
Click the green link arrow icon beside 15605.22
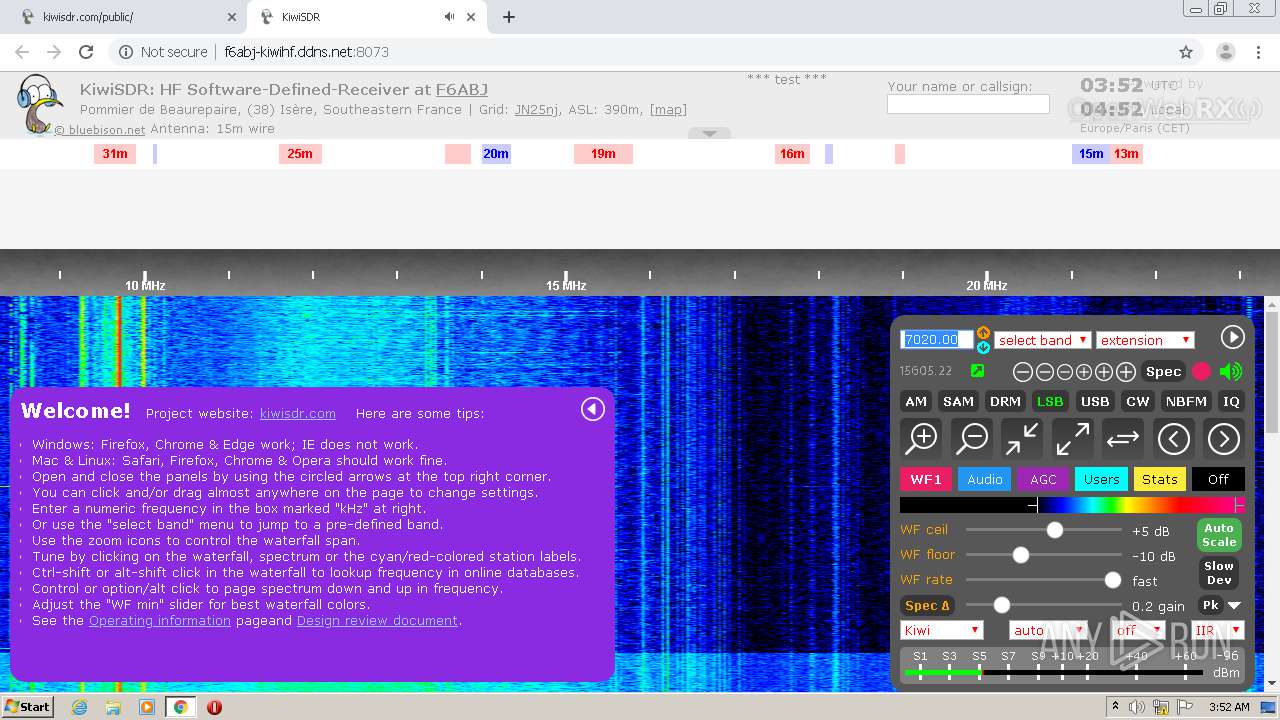(x=978, y=371)
